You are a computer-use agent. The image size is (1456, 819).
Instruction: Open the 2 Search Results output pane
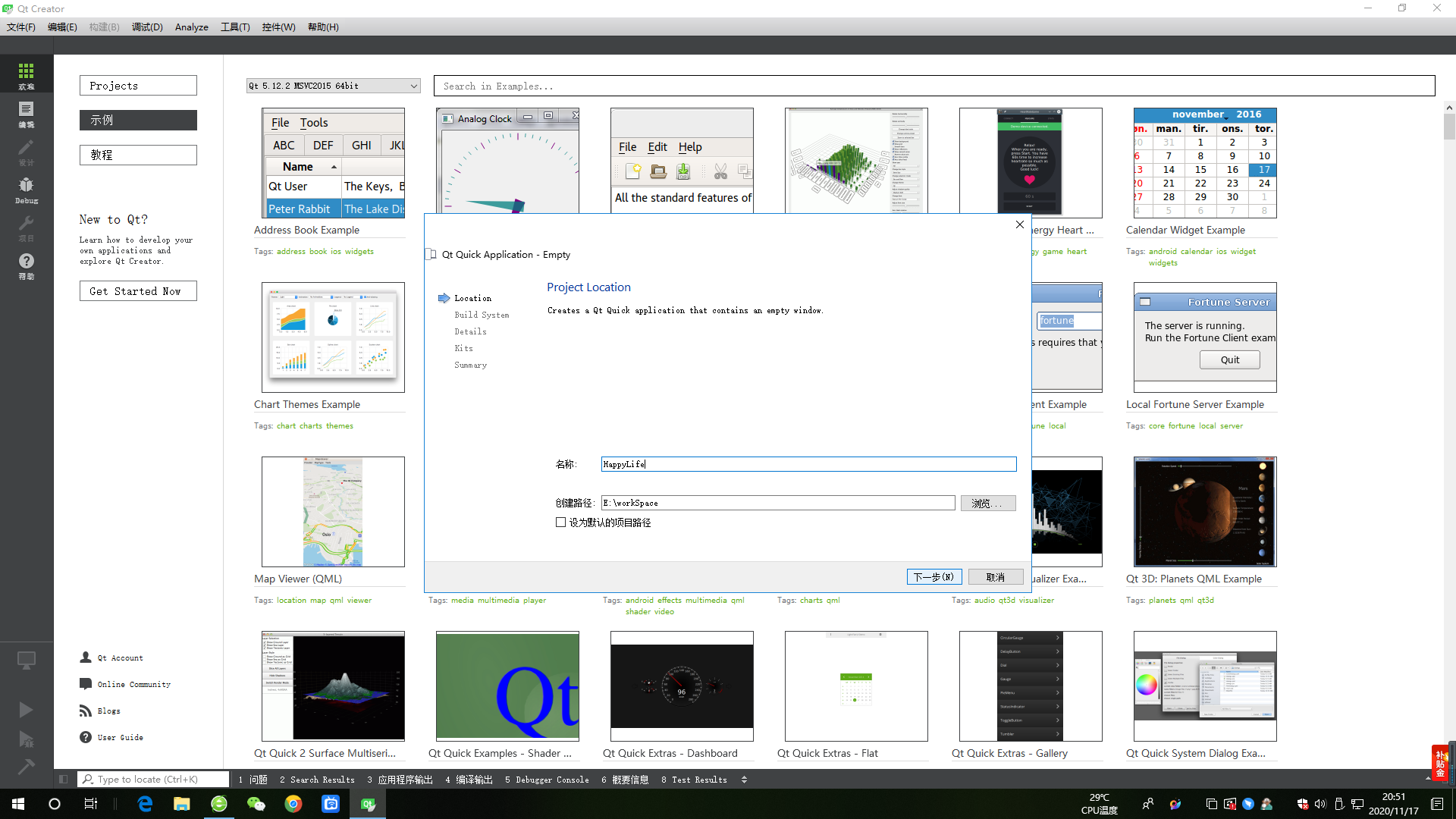(x=317, y=780)
